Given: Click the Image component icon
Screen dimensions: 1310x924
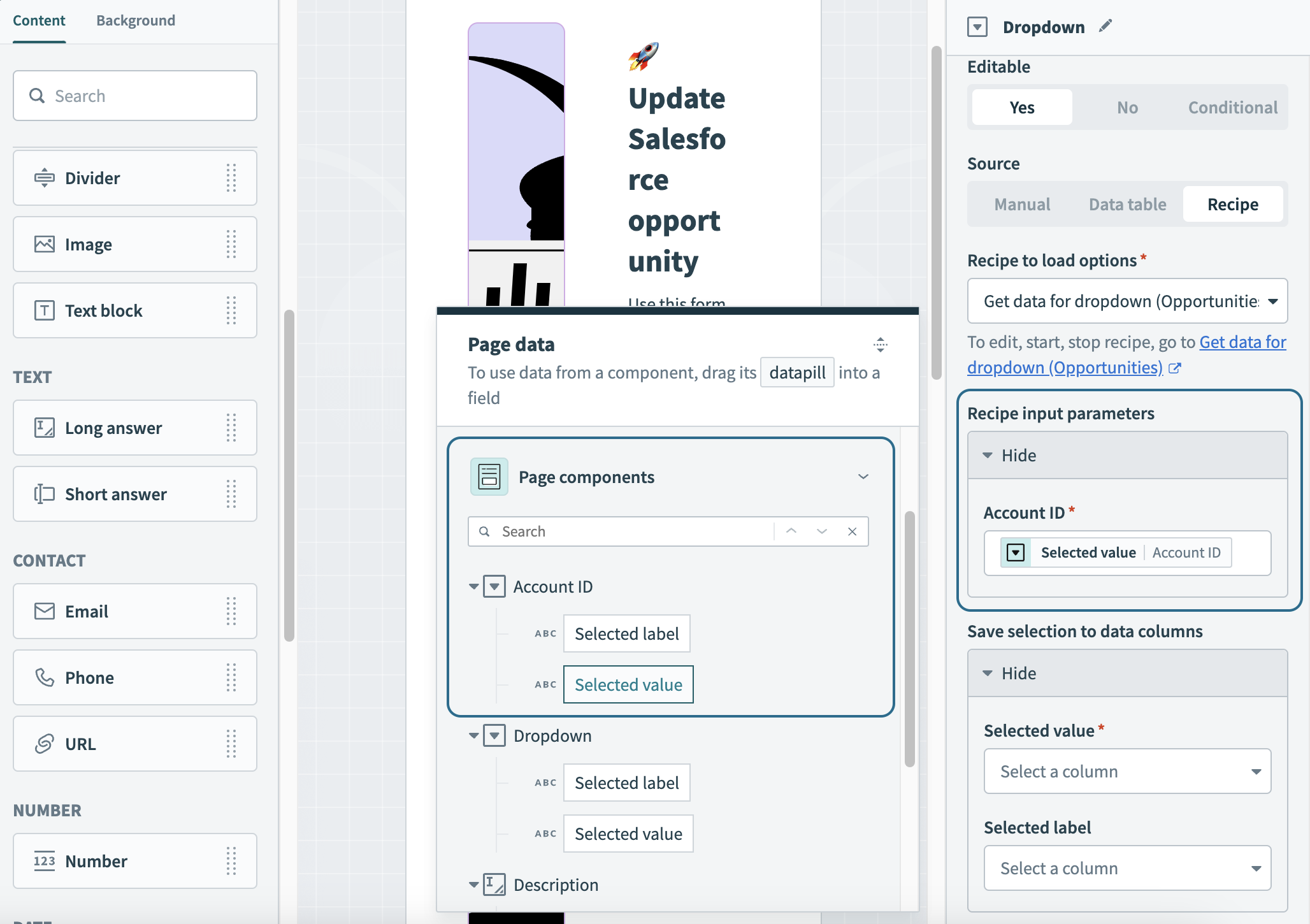Looking at the screenshot, I should pyautogui.click(x=44, y=244).
